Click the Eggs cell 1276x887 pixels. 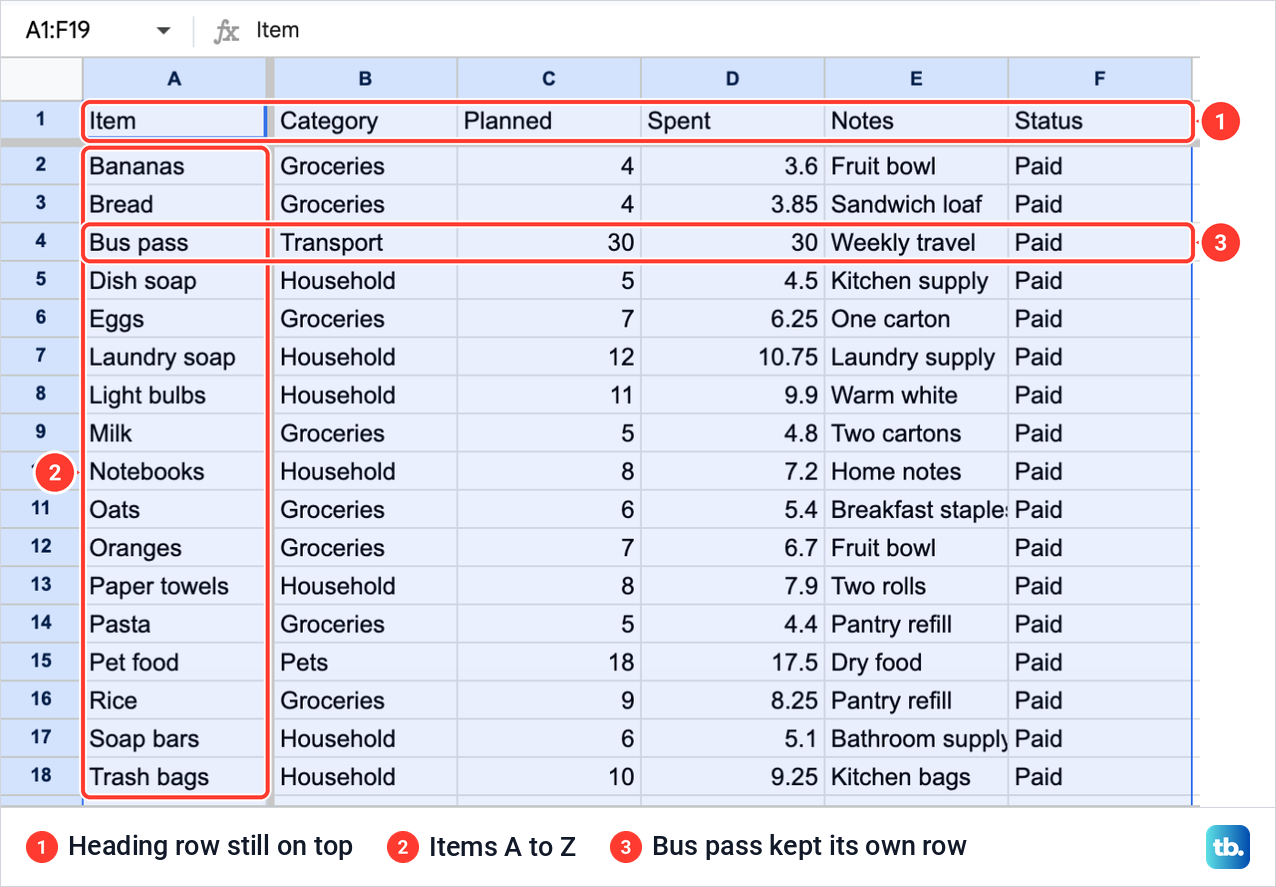tap(175, 318)
